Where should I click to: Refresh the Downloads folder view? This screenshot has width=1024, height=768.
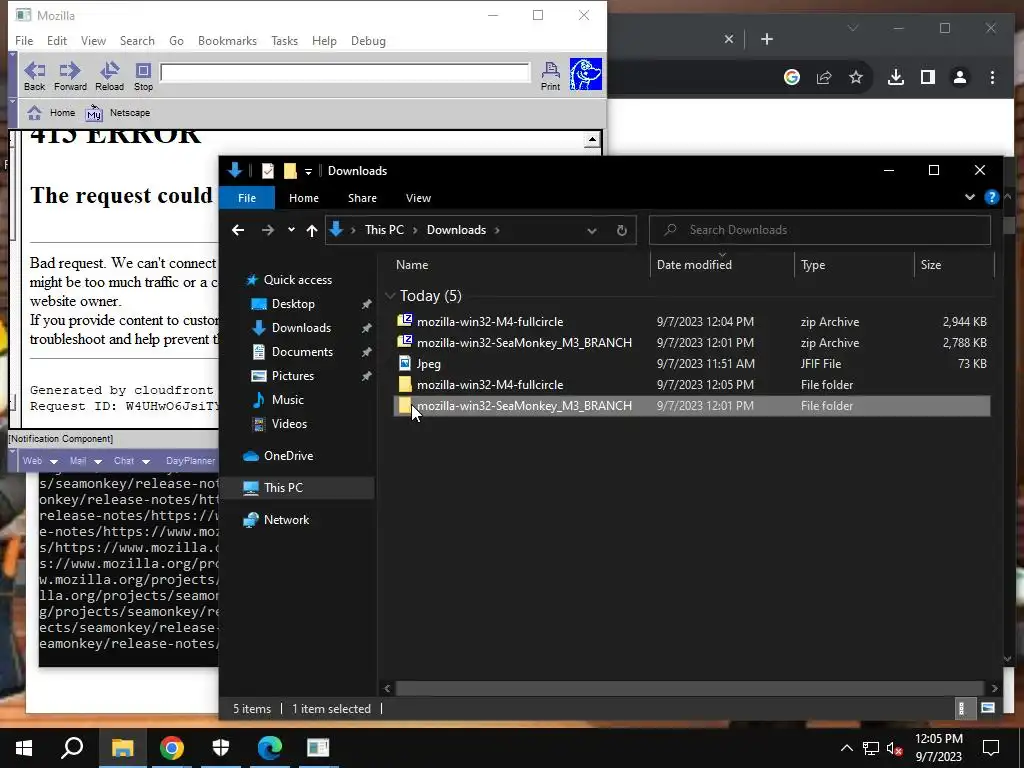622,230
